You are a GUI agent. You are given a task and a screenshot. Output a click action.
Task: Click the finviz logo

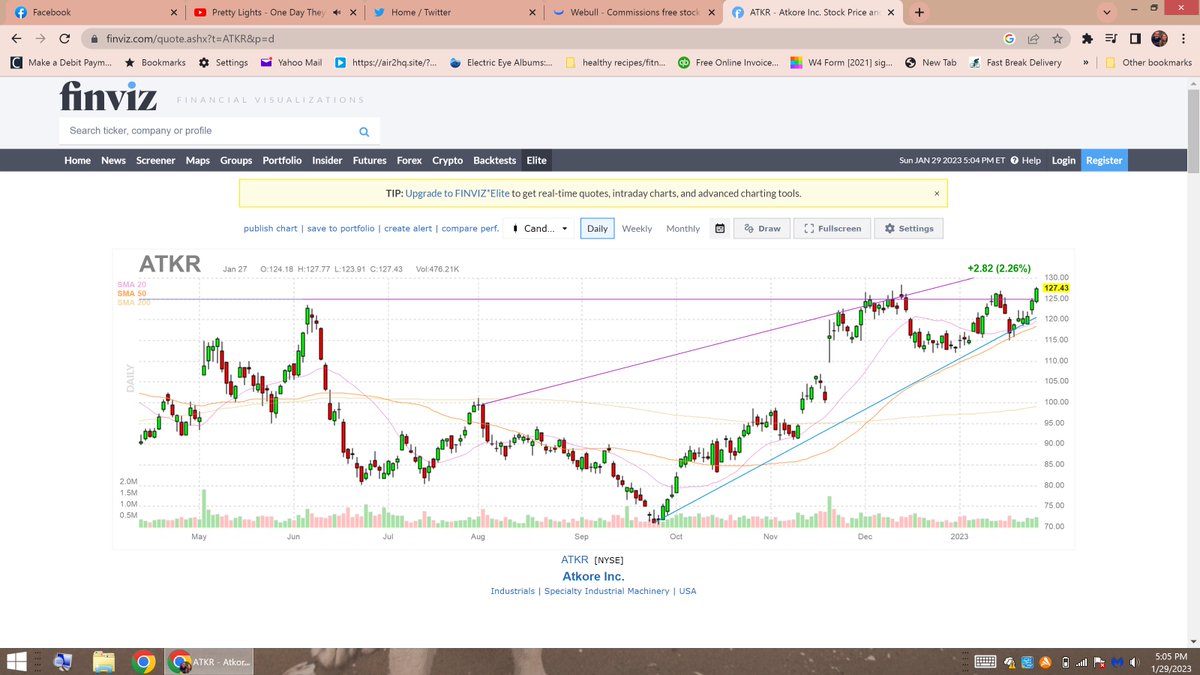(110, 98)
